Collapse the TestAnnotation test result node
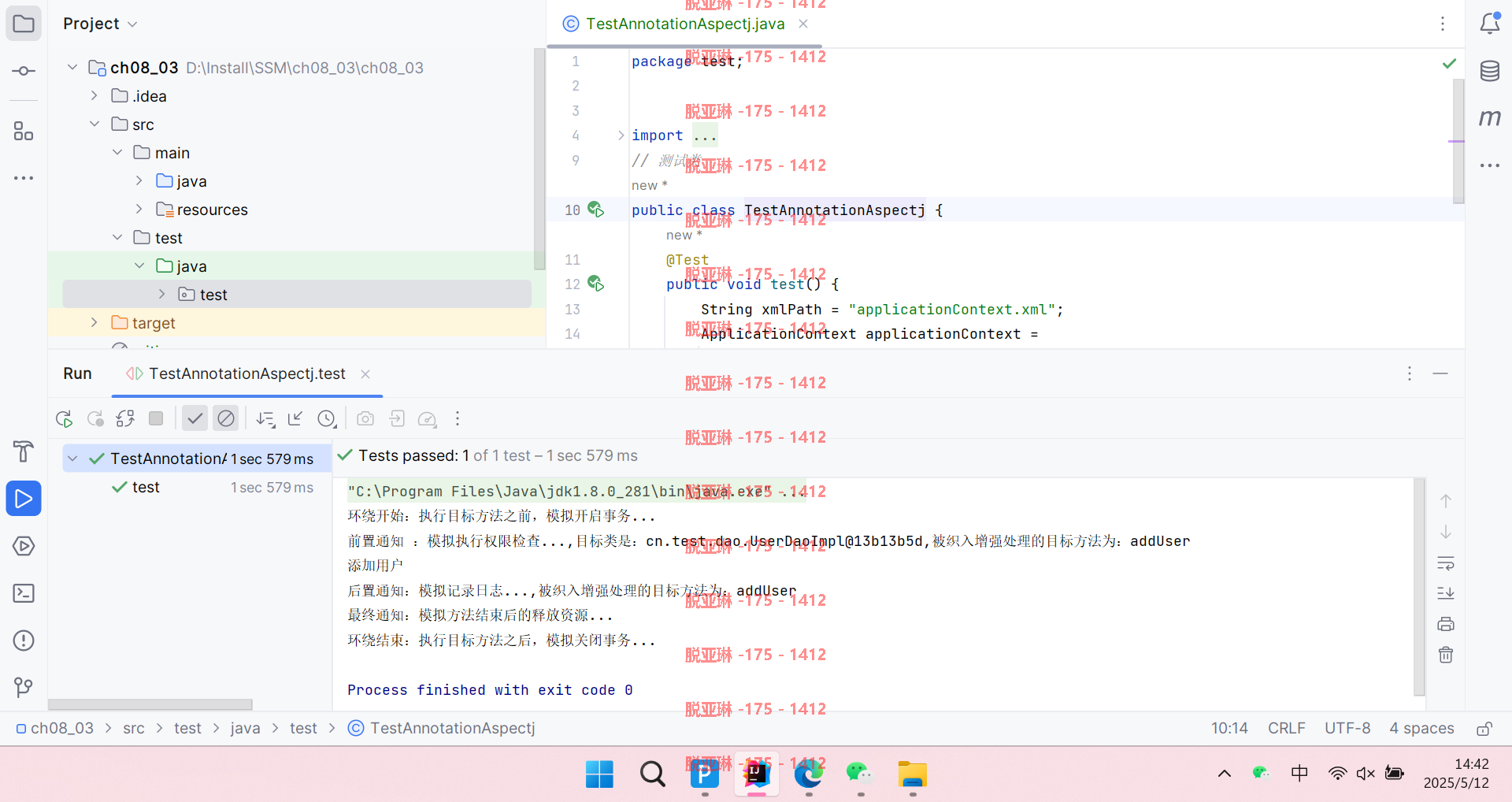The width and height of the screenshot is (1512, 802). [72, 459]
